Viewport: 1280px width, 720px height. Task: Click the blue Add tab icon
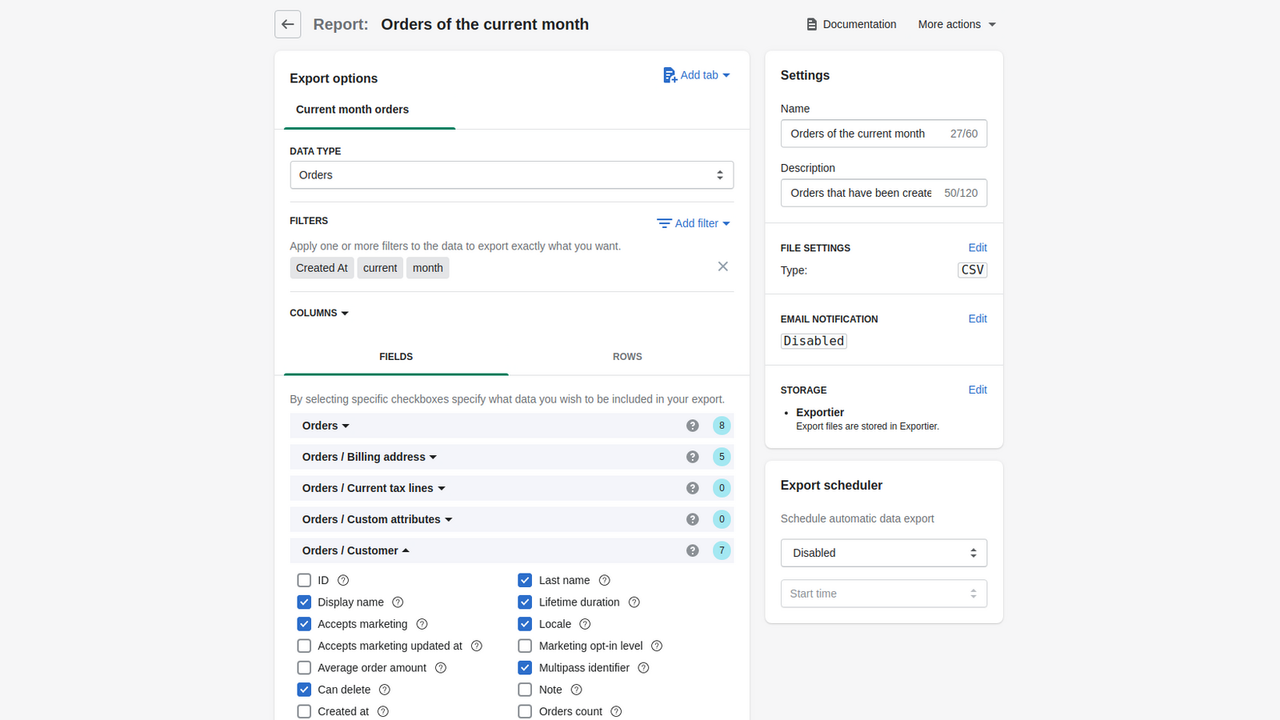pyautogui.click(x=668, y=74)
